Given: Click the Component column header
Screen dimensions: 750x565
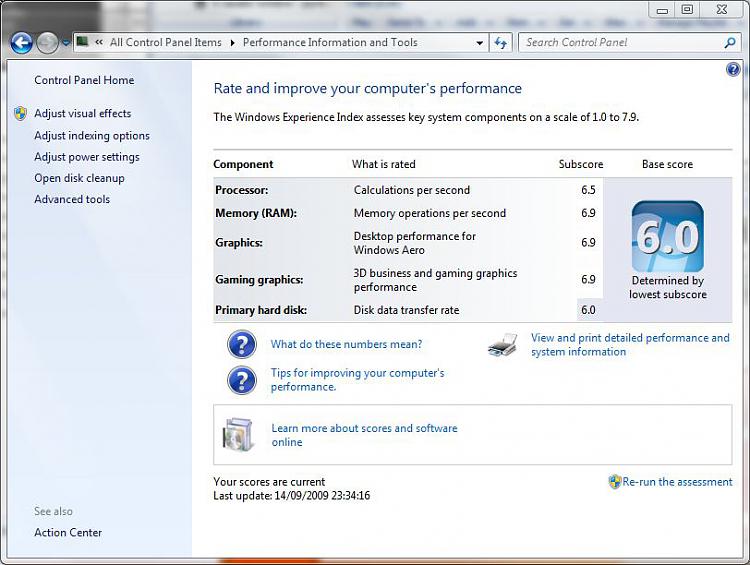Looking at the screenshot, I should [x=243, y=164].
